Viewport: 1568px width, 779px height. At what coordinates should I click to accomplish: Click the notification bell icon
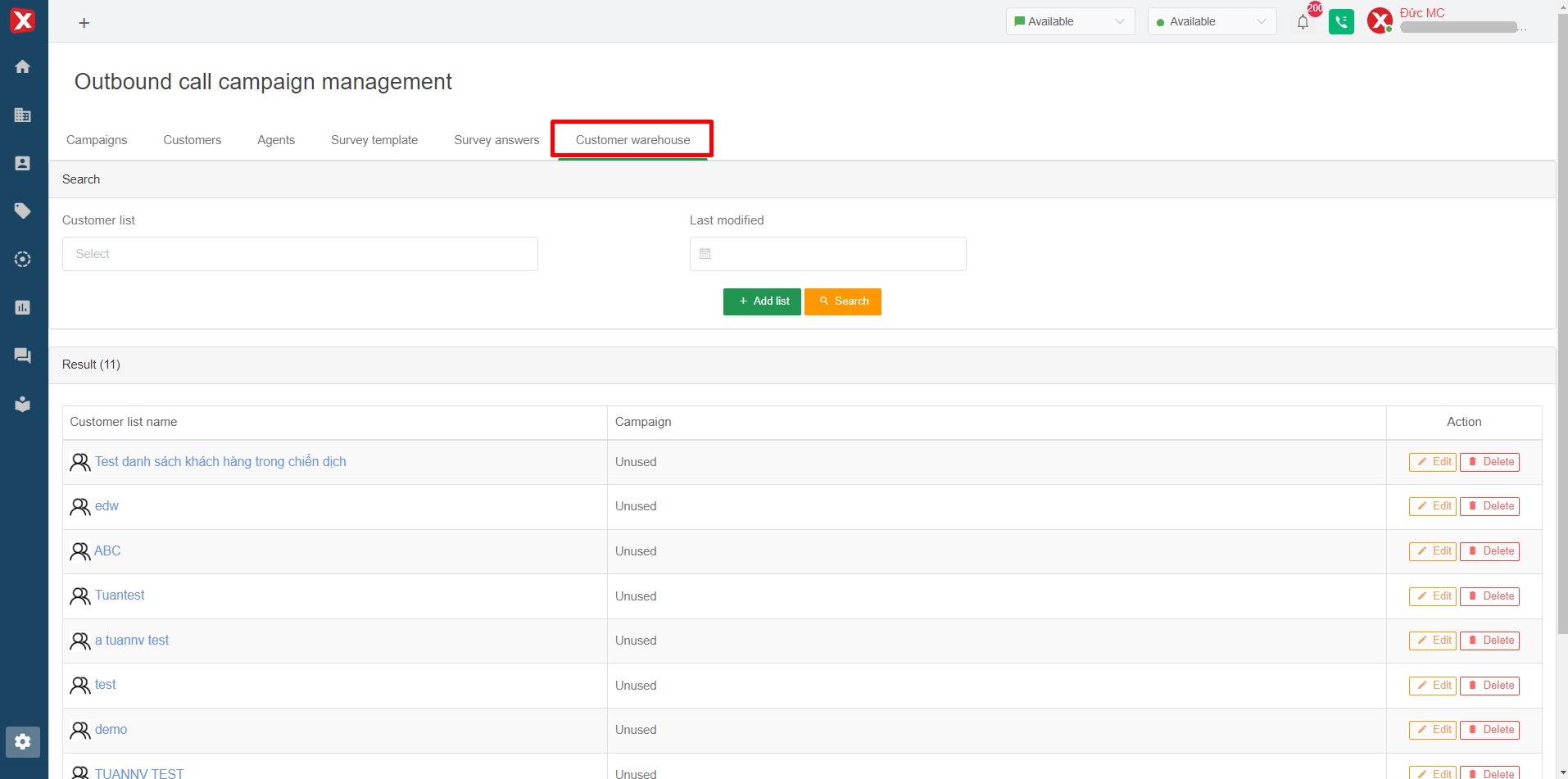(1303, 22)
